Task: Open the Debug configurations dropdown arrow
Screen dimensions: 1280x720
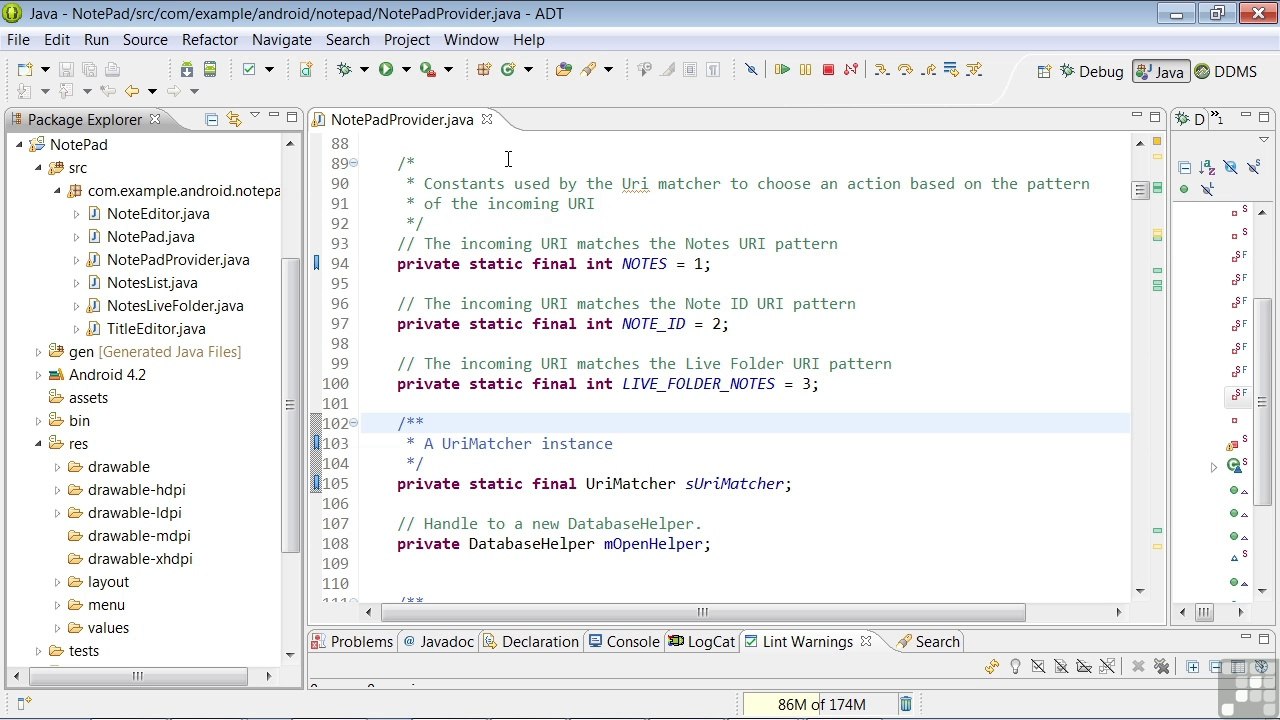Action: point(364,69)
